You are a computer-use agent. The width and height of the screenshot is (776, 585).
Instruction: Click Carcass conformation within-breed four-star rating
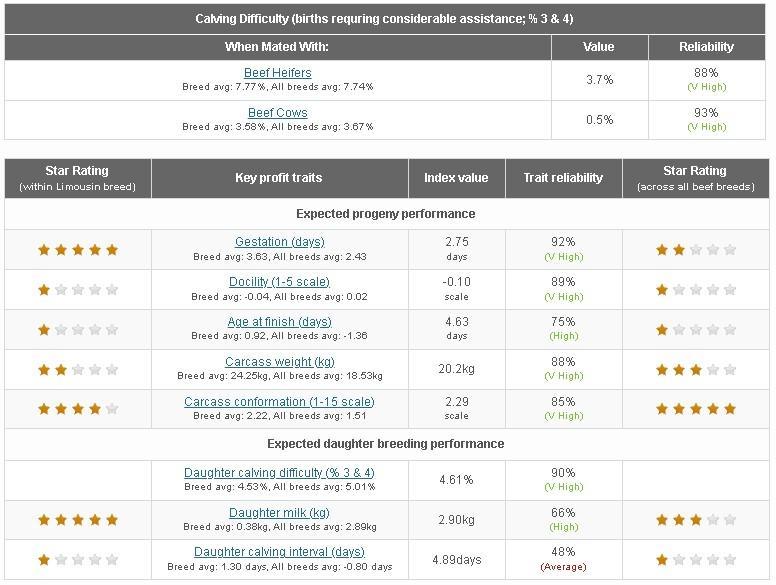78,409
